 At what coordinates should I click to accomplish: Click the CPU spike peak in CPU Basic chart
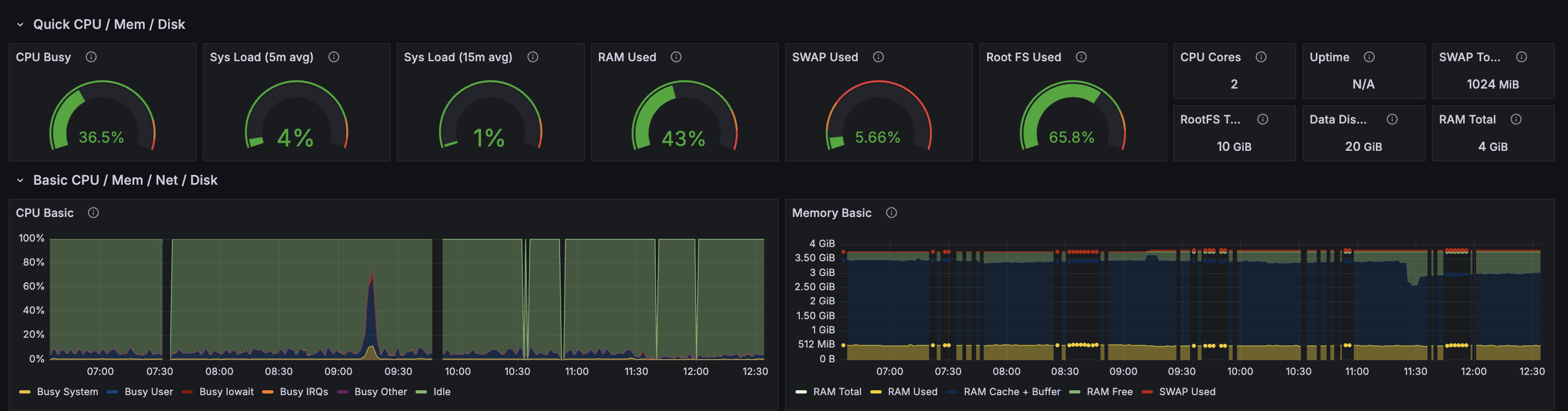tap(371, 271)
